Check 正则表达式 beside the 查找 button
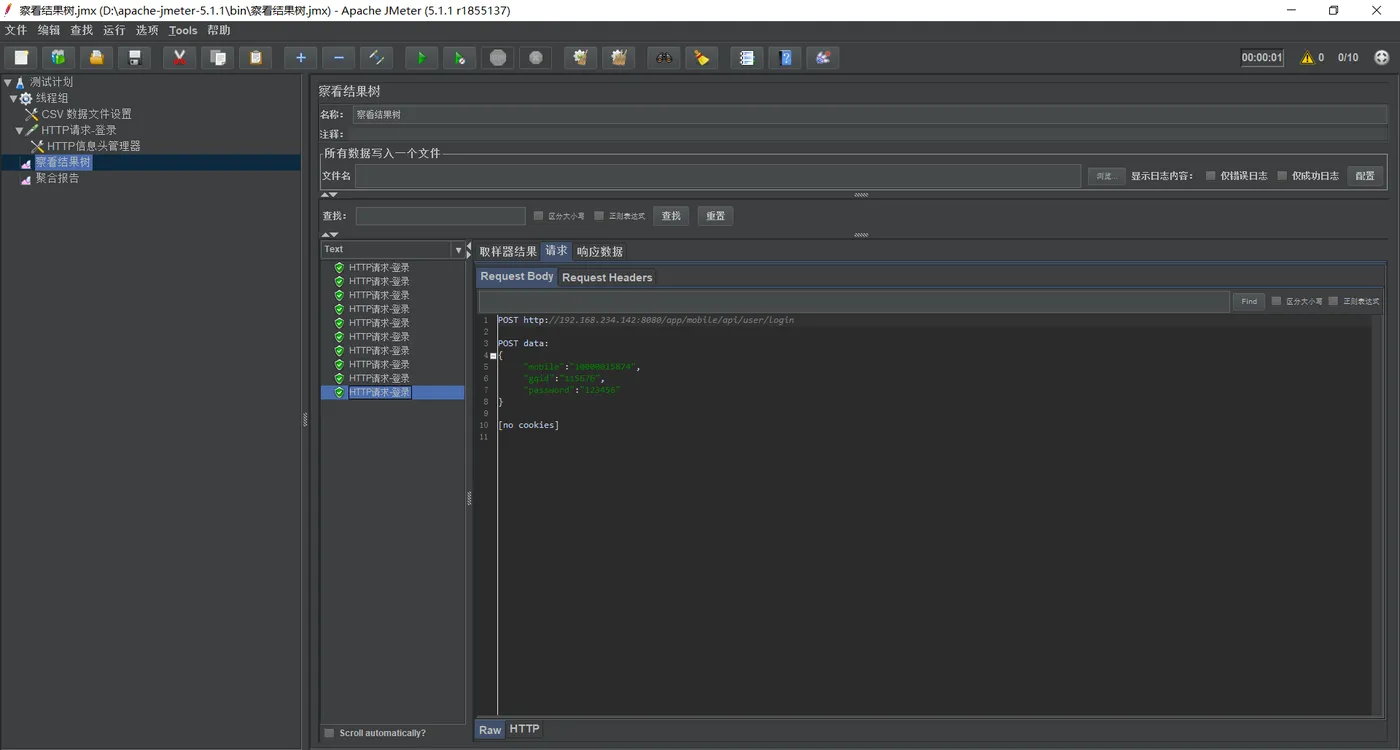1400x750 pixels. click(x=599, y=216)
